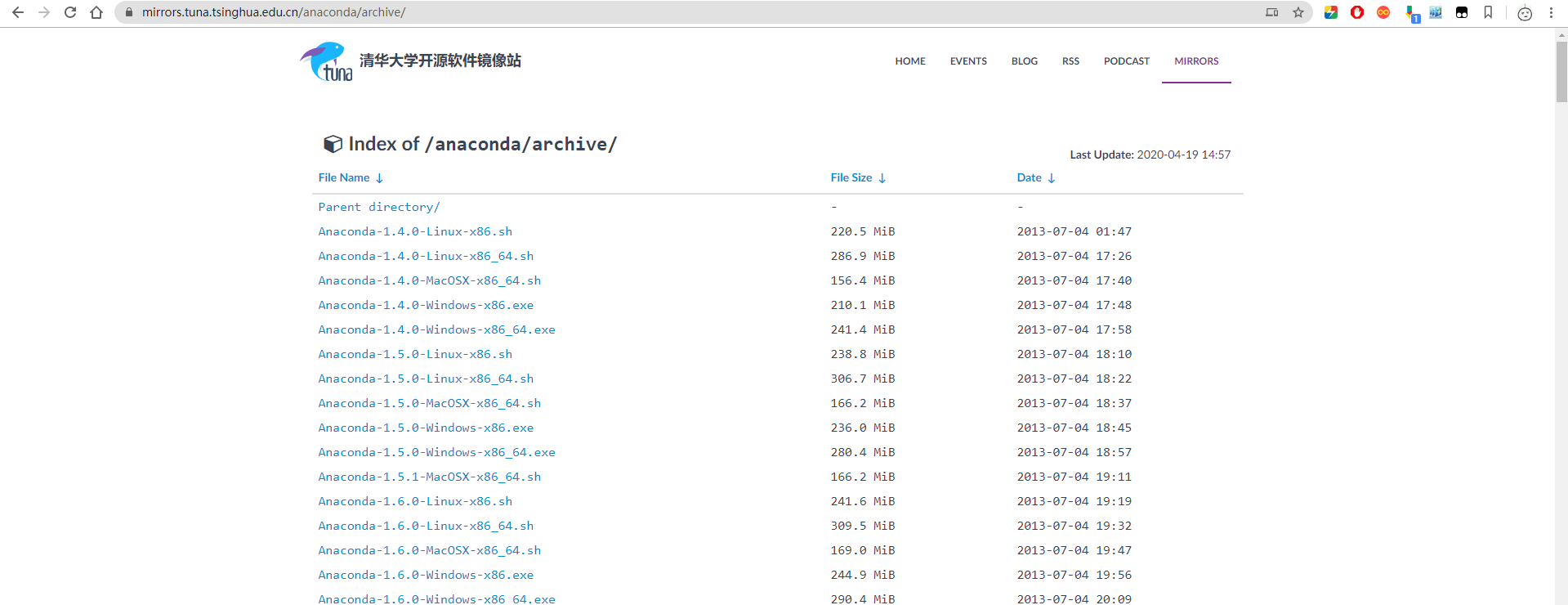Open the BLOG navigation item
The height and width of the screenshot is (605, 1568).
[x=1025, y=61]
